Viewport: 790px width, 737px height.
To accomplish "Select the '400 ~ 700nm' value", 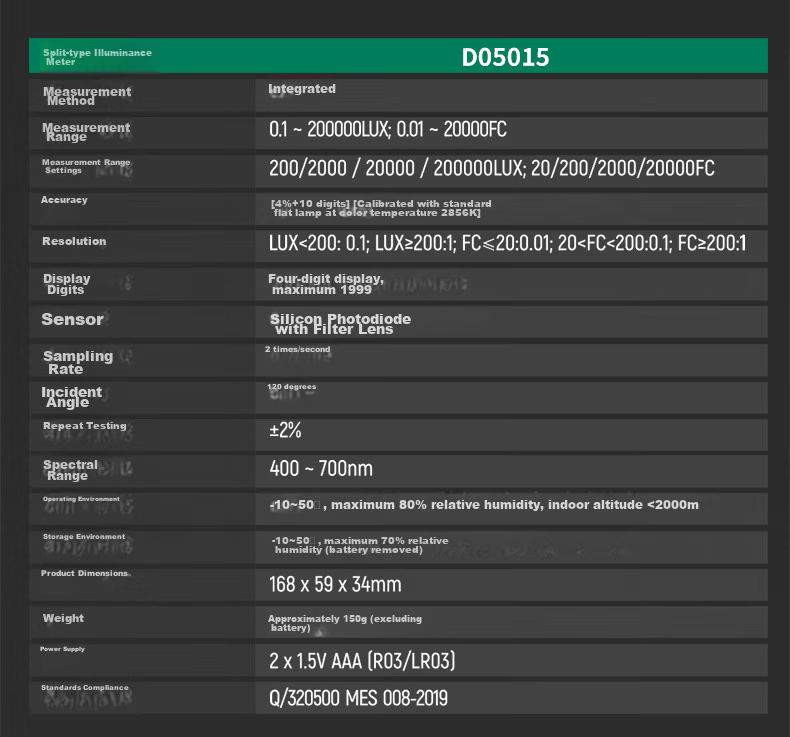I will (321, 468).
